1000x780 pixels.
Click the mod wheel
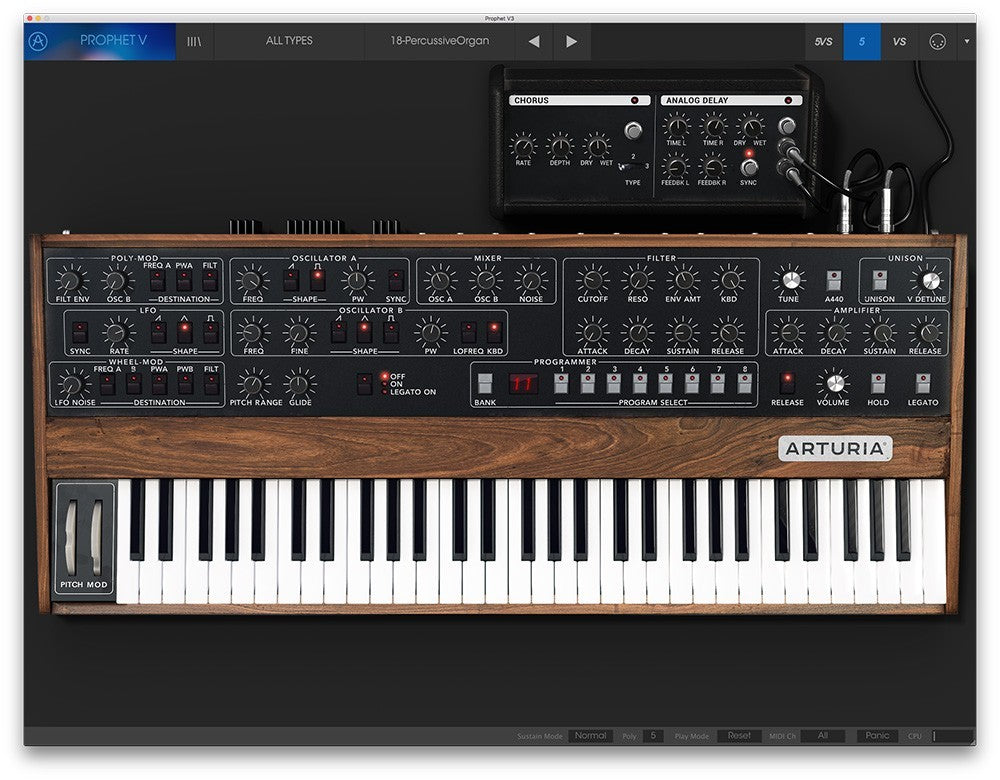(x=96, y=537)
